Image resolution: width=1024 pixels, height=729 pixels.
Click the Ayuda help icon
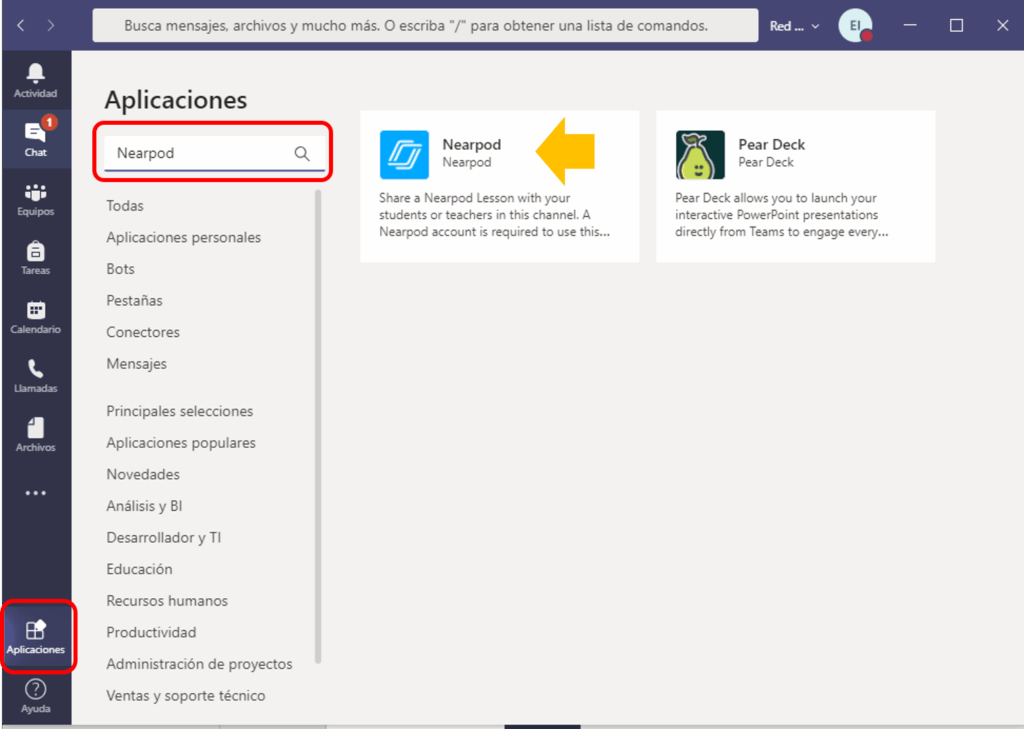(35, 694)
